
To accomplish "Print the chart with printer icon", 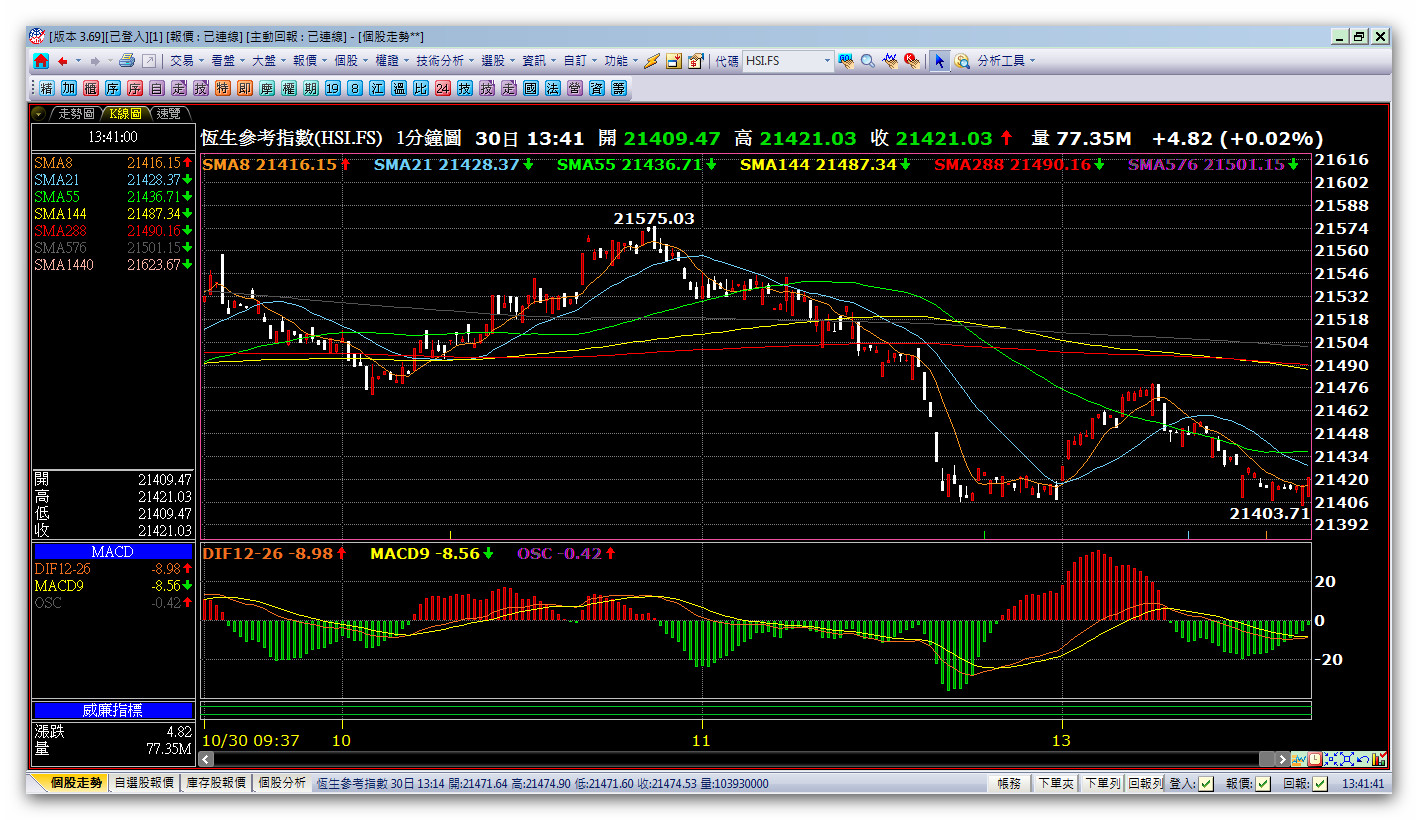I will [x=127, y=61].
